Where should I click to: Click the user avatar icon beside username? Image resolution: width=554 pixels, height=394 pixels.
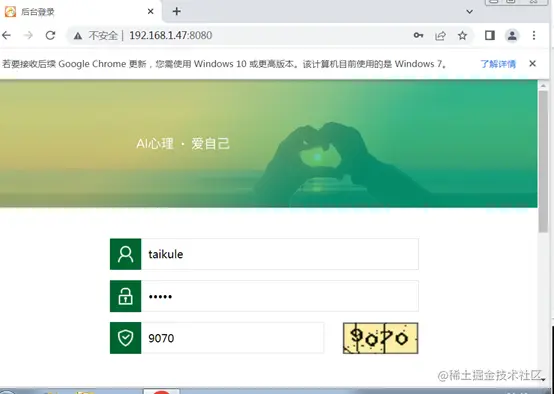(x=125, y=254)
